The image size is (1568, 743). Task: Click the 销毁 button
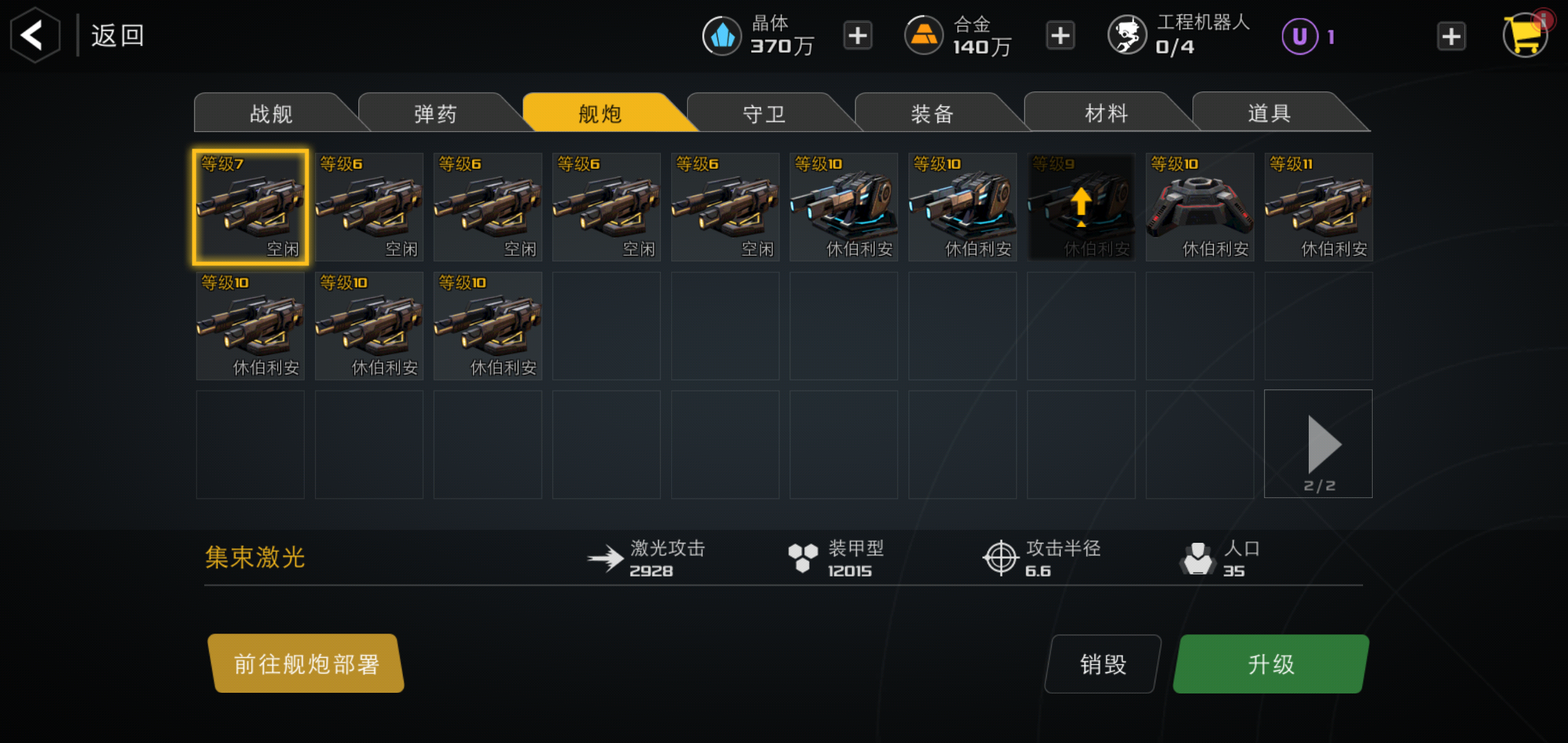[1103, 664]
